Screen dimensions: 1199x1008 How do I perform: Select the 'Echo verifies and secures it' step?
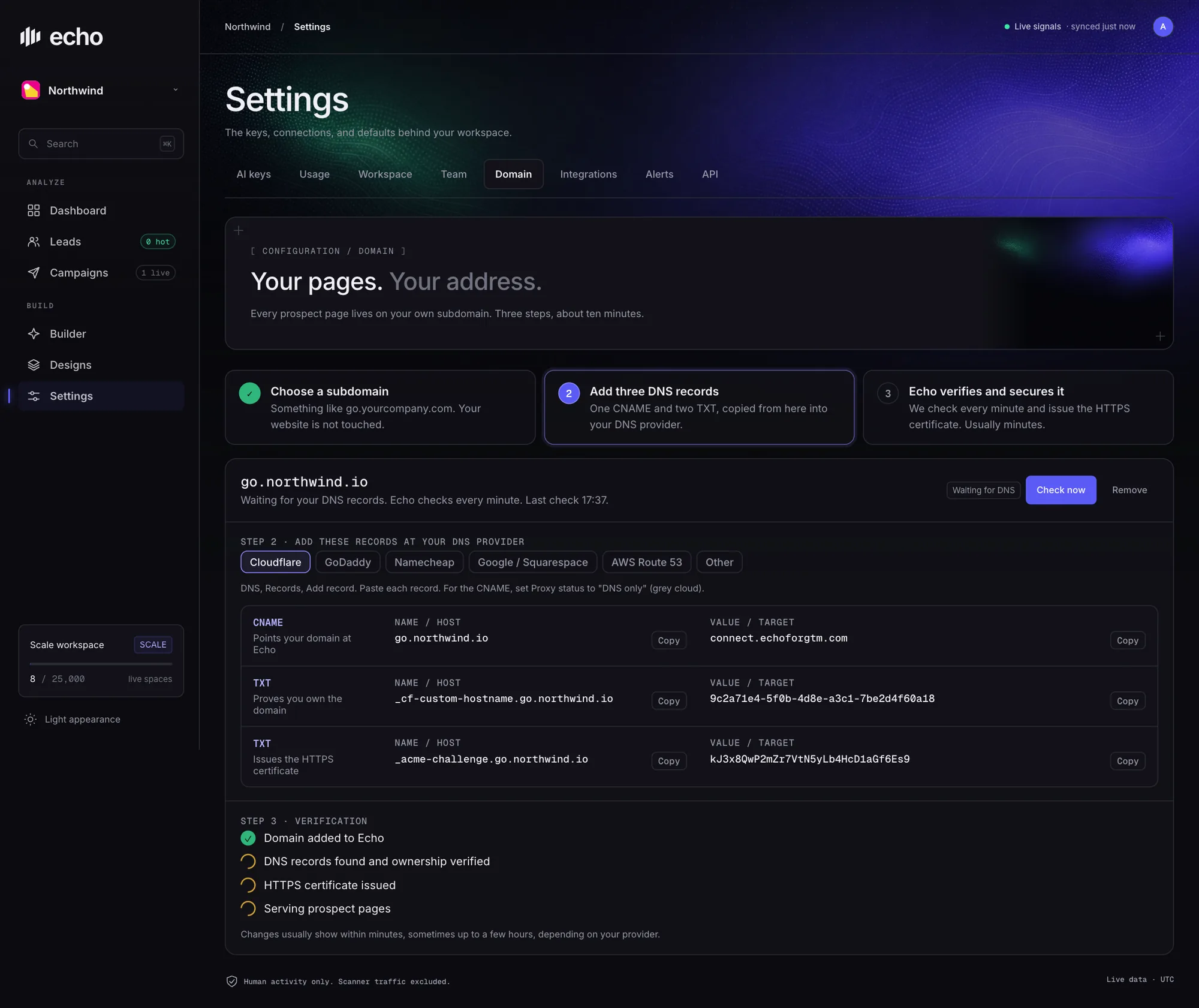pos(1018,407)
